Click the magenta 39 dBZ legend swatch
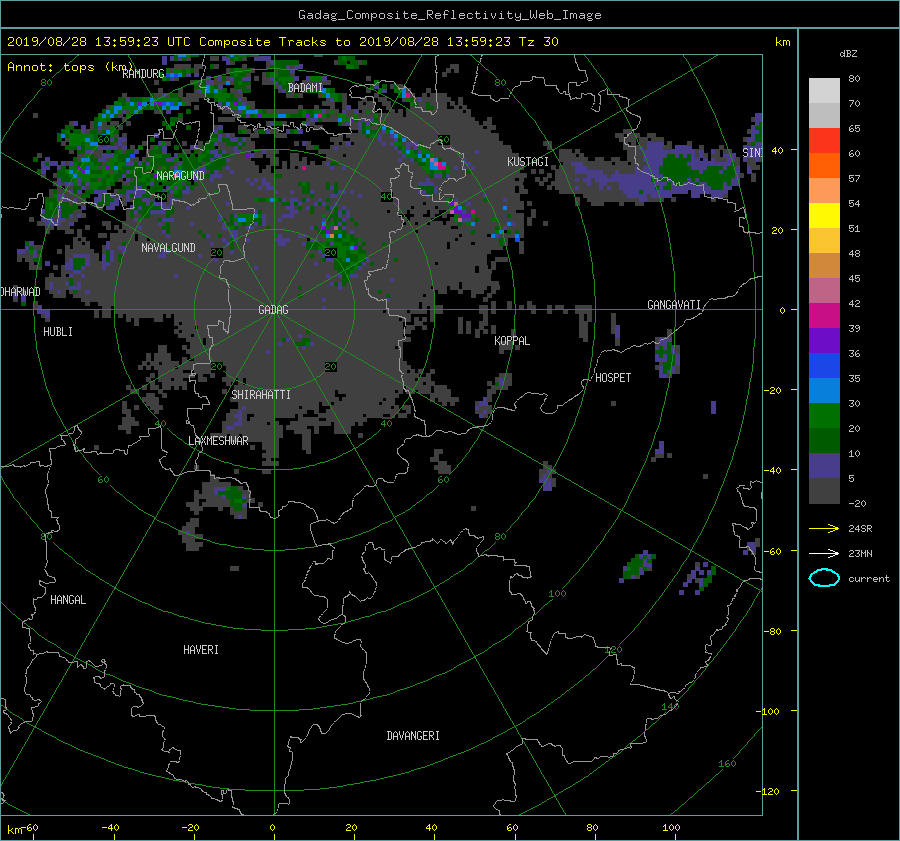Image resolution: width=900 pixels, height=841 pixels. pyautogui.click(x=824, y=316)
